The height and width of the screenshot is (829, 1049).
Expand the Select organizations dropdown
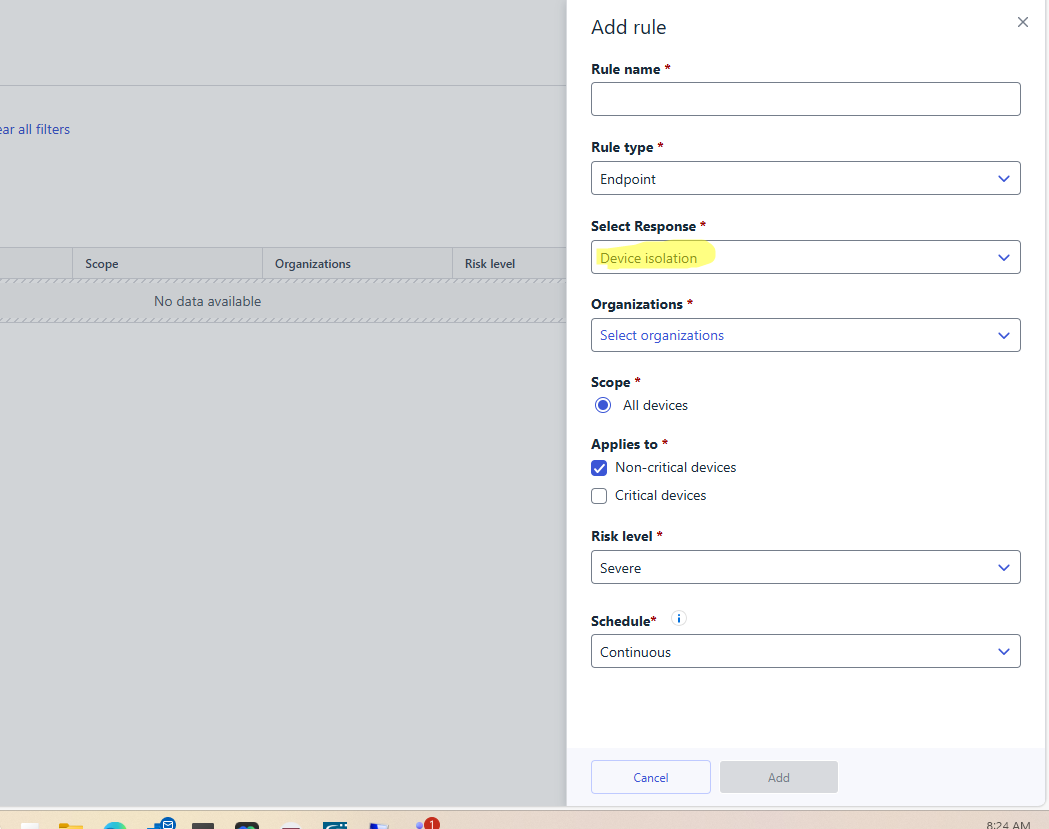(x=805, y=335)
